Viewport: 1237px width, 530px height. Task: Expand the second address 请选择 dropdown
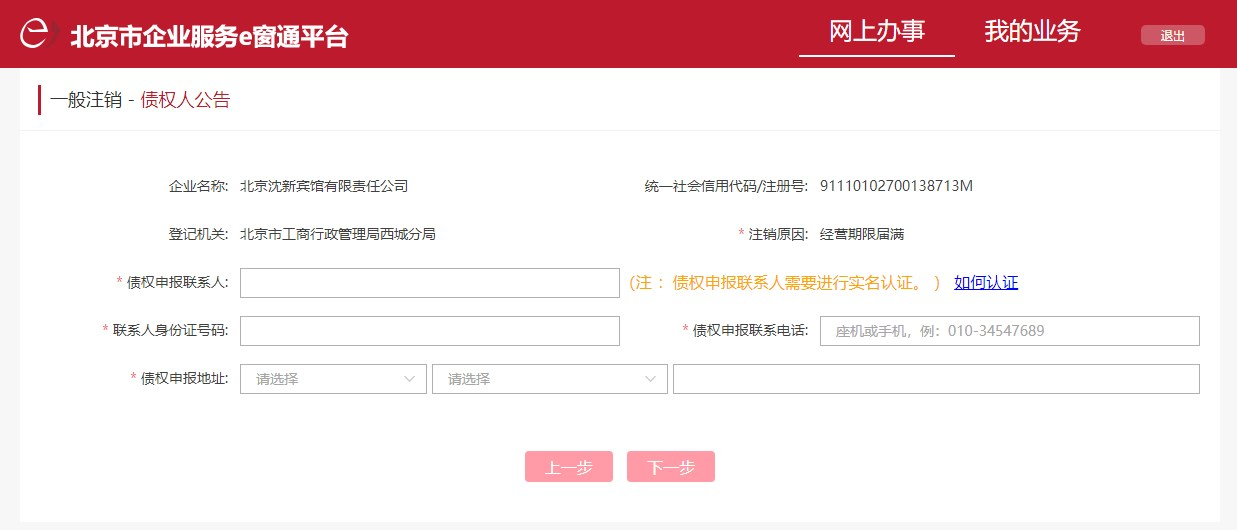[x=549, y=379]
